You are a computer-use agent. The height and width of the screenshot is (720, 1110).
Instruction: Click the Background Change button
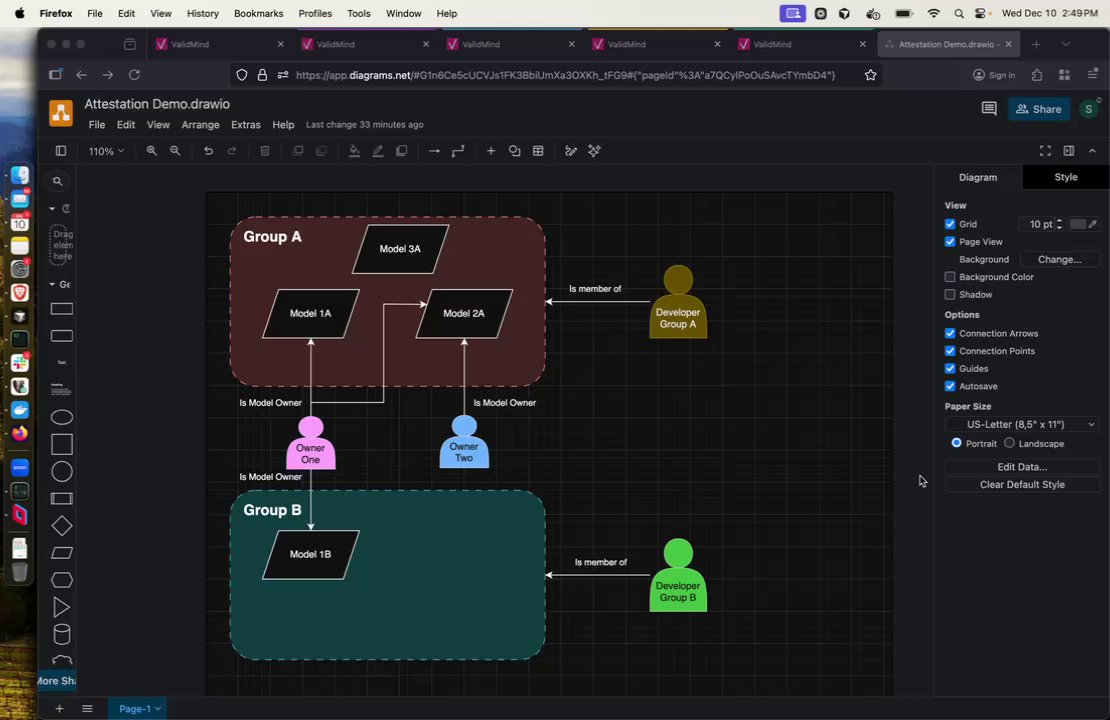(1059, 259)
